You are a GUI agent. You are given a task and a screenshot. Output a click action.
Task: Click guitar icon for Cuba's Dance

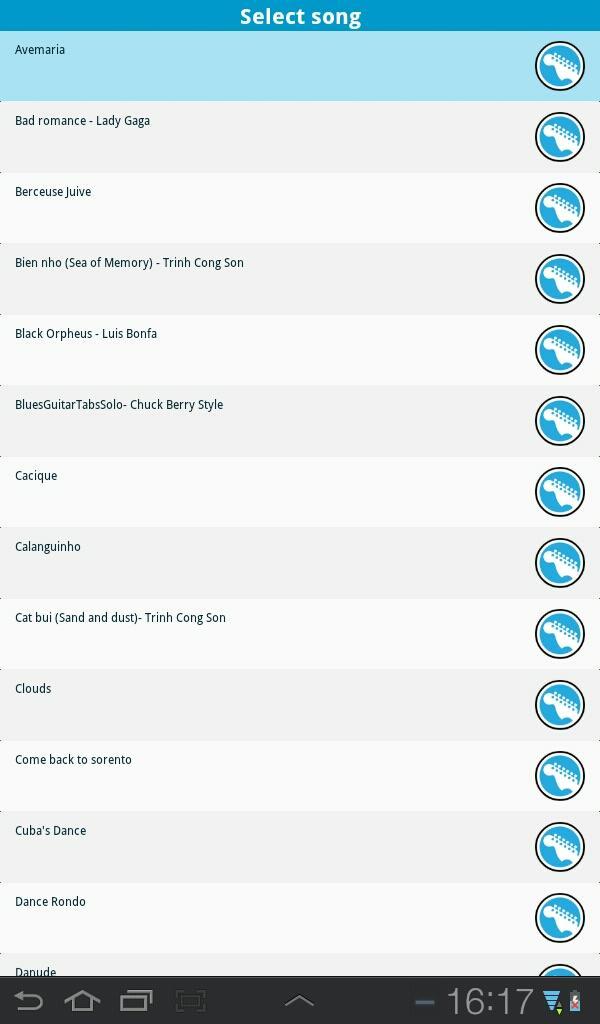pyautogui.click(x=560, y=847)
